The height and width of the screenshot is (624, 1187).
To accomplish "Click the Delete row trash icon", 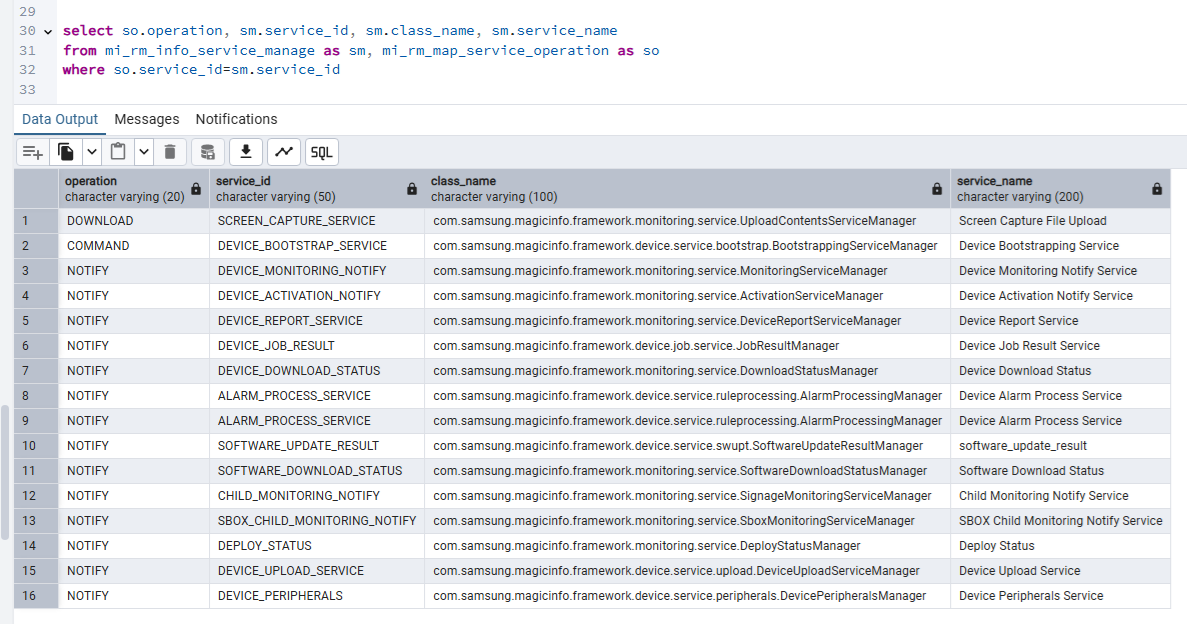I will 170,152.
